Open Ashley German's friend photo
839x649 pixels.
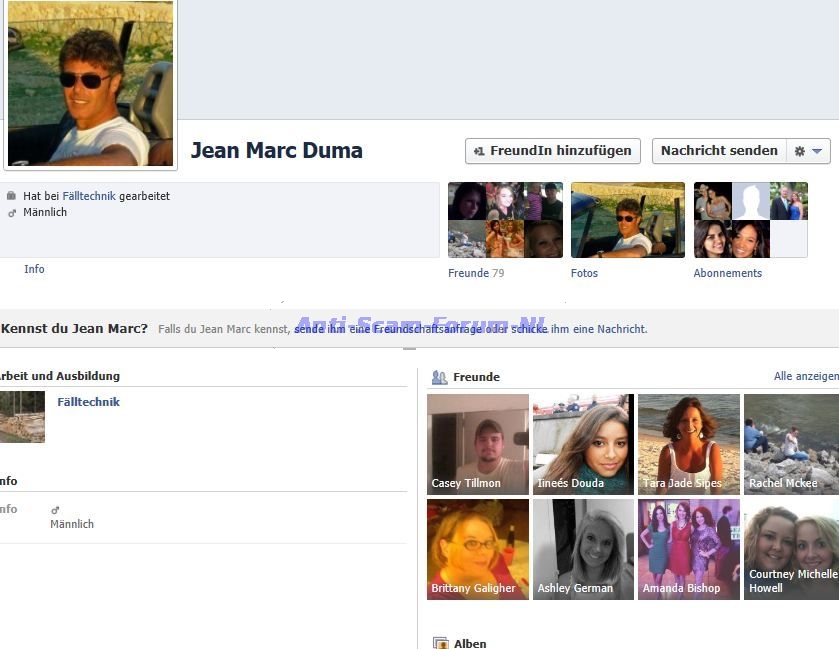point(583,549)
